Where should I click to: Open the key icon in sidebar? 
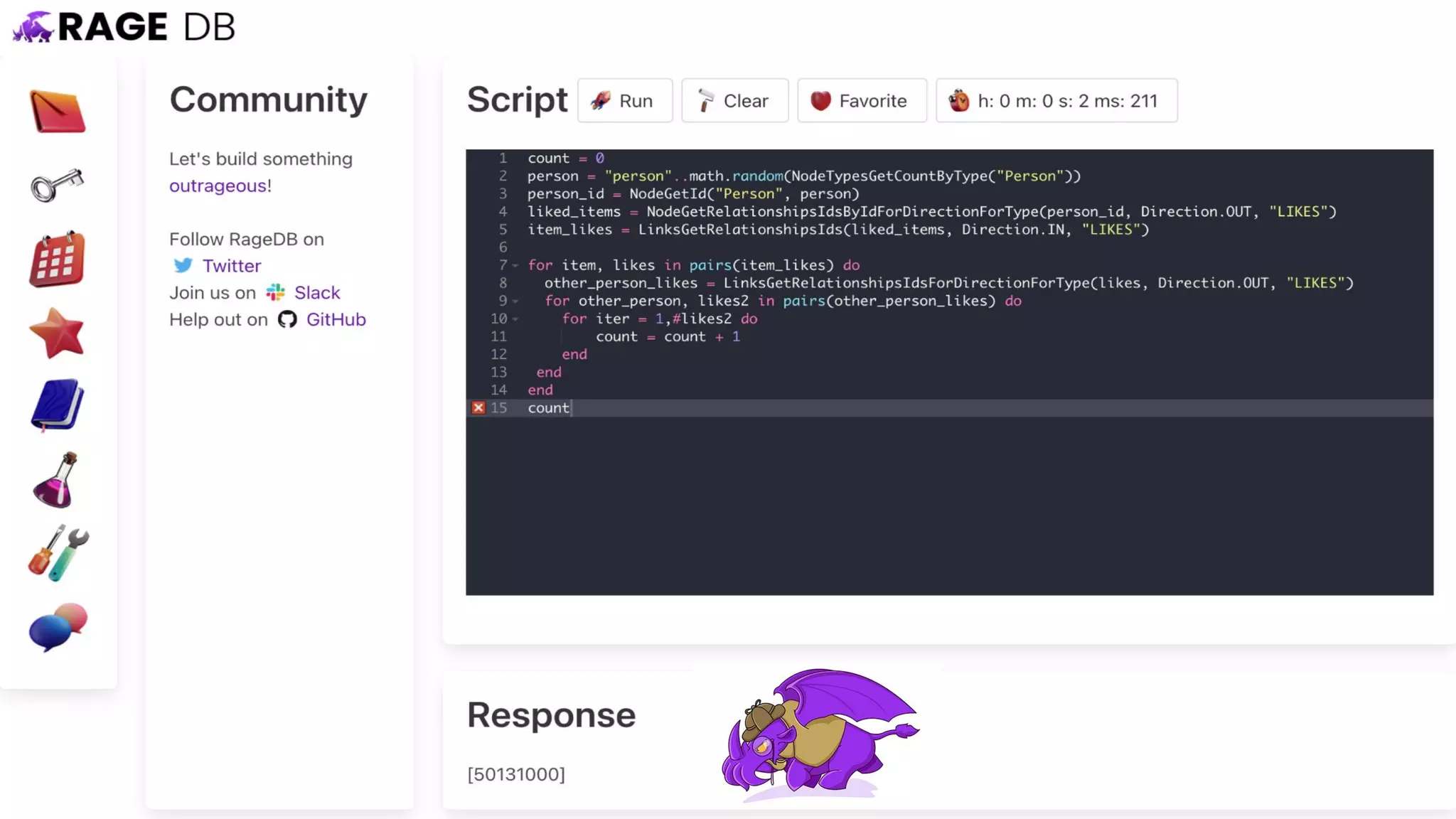click(57, 185)
